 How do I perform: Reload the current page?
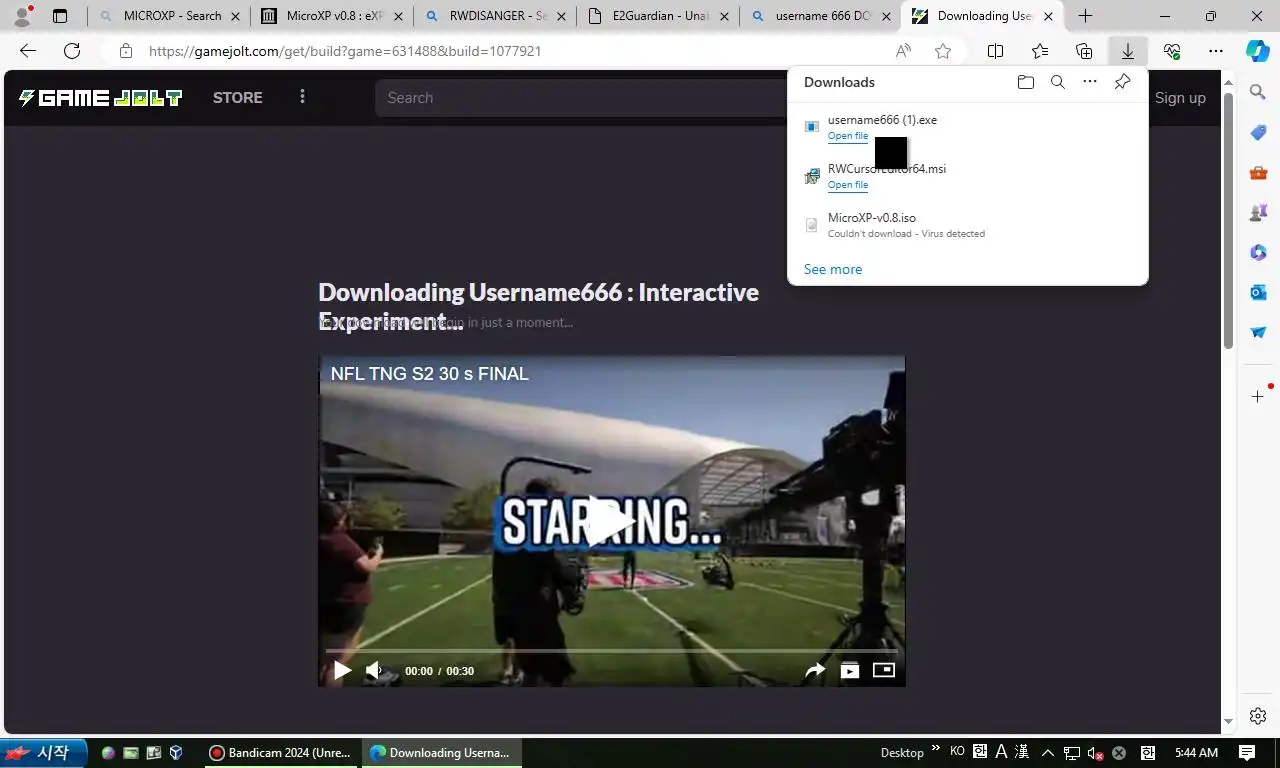click(72, 51)
